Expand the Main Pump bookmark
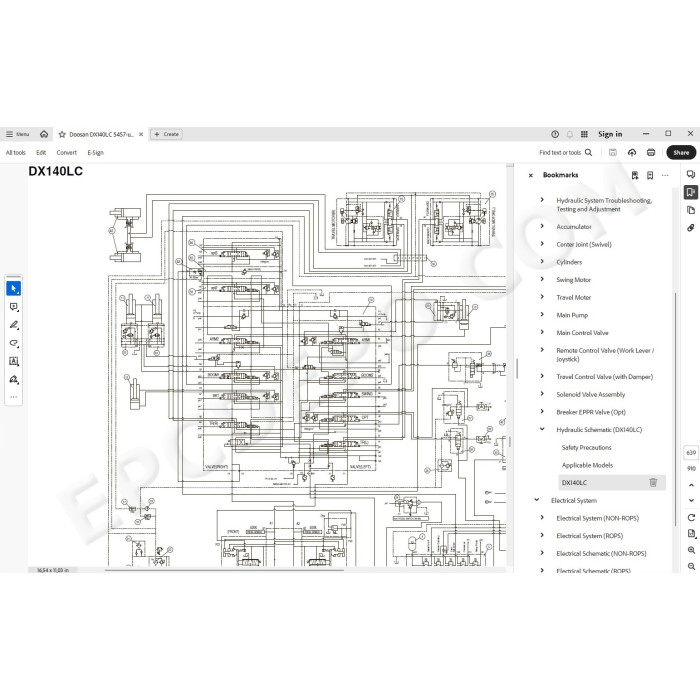 (x=542, y=314)
